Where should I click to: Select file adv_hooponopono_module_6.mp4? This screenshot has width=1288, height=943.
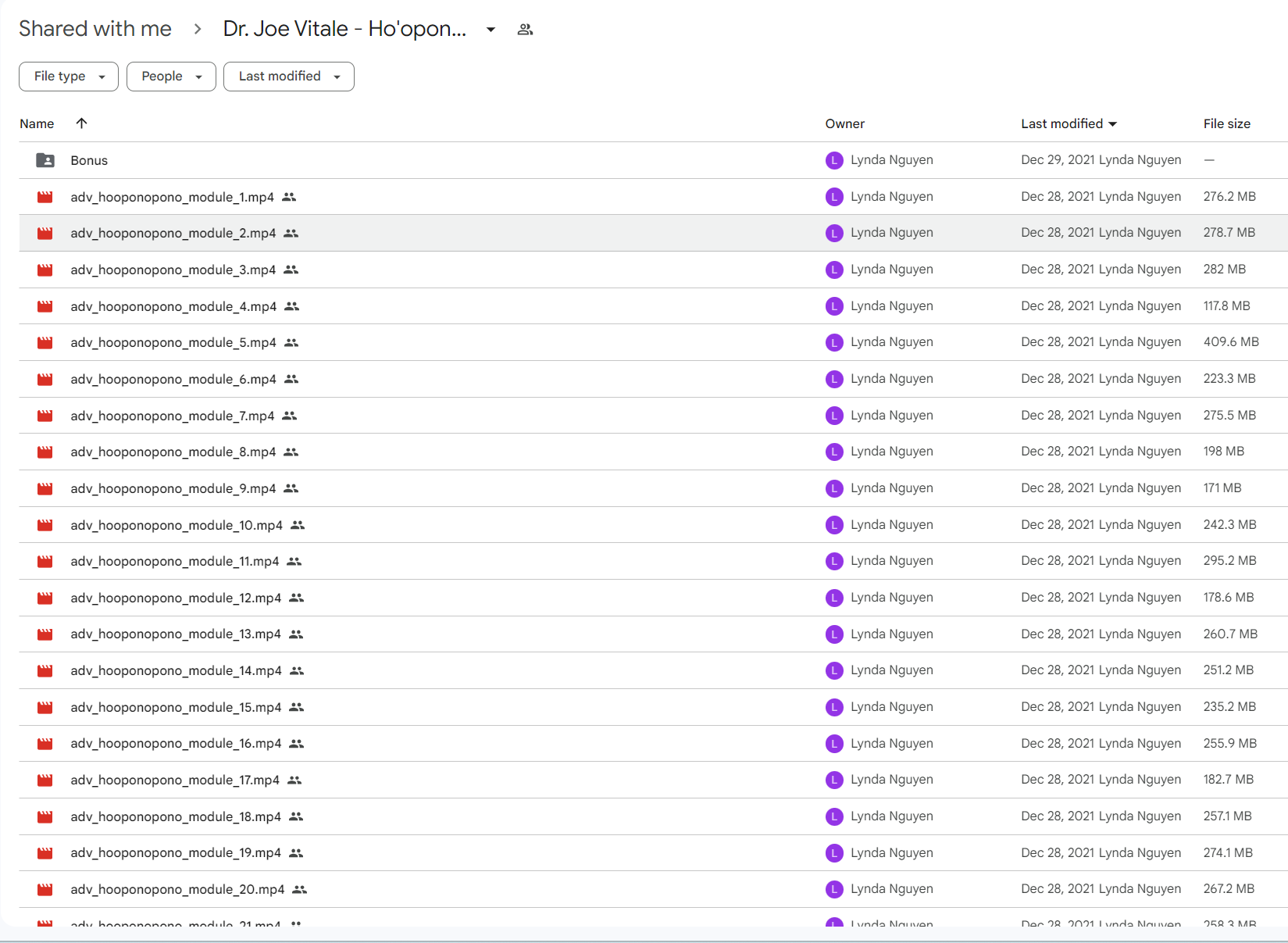tap(173, 379)
